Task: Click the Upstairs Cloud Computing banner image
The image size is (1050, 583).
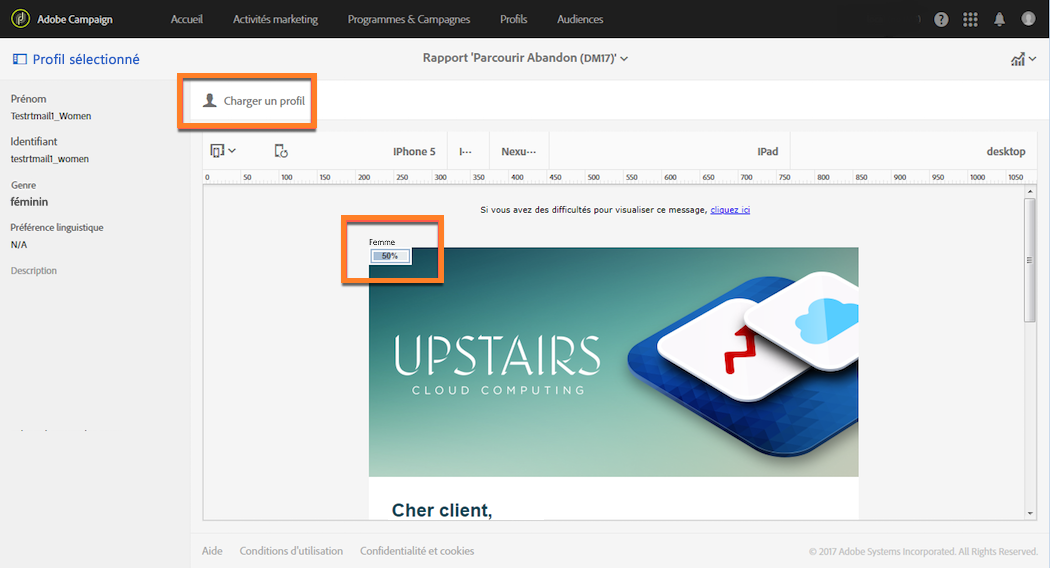Action: (x=613, y=362)
